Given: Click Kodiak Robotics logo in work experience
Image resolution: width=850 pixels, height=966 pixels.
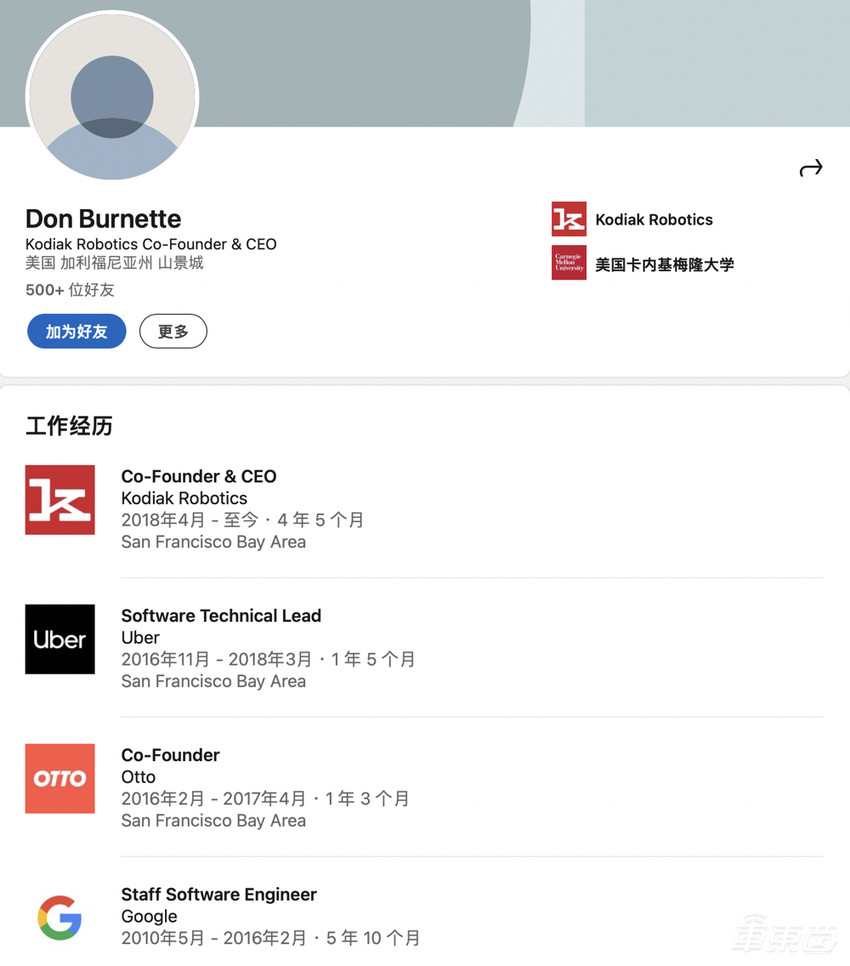Looking at the screenshot, I should coord(60,500).
